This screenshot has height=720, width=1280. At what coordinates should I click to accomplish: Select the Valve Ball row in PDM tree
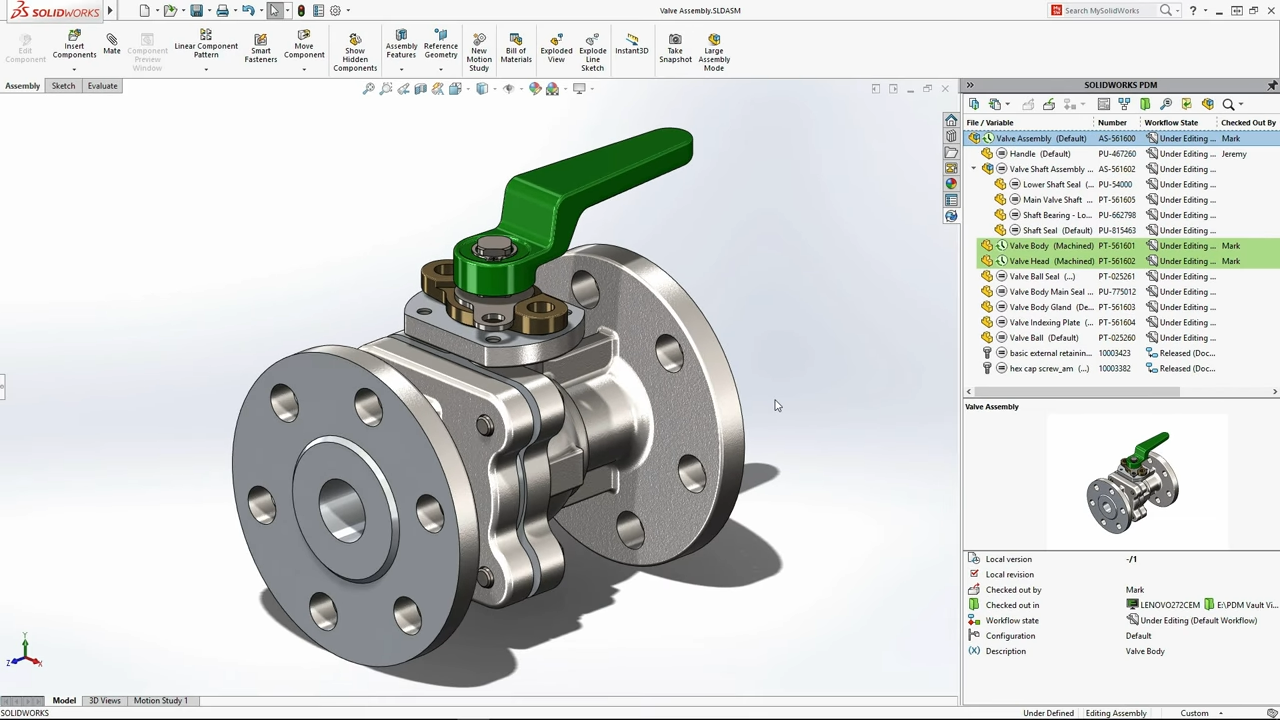click(1044, 338)
